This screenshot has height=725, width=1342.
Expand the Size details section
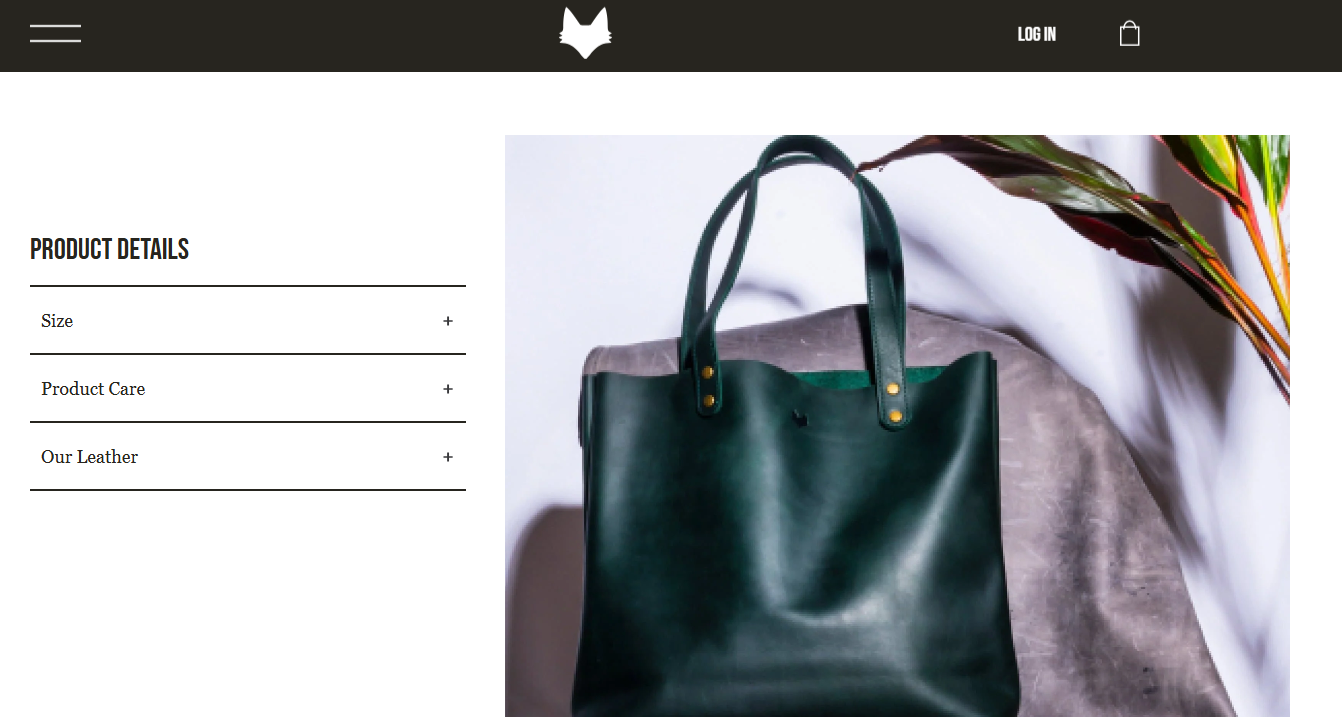tap(248, 321)
